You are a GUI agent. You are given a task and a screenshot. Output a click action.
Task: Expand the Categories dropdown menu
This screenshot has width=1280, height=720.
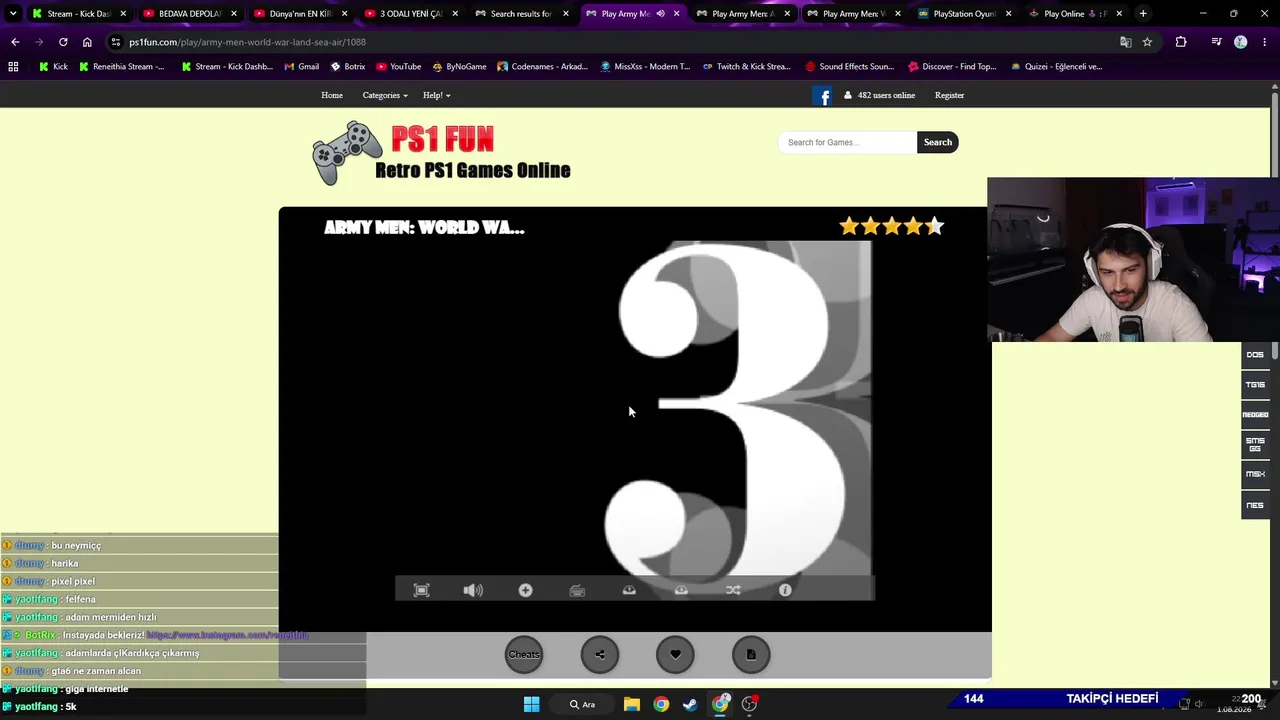tap(385, 95)
